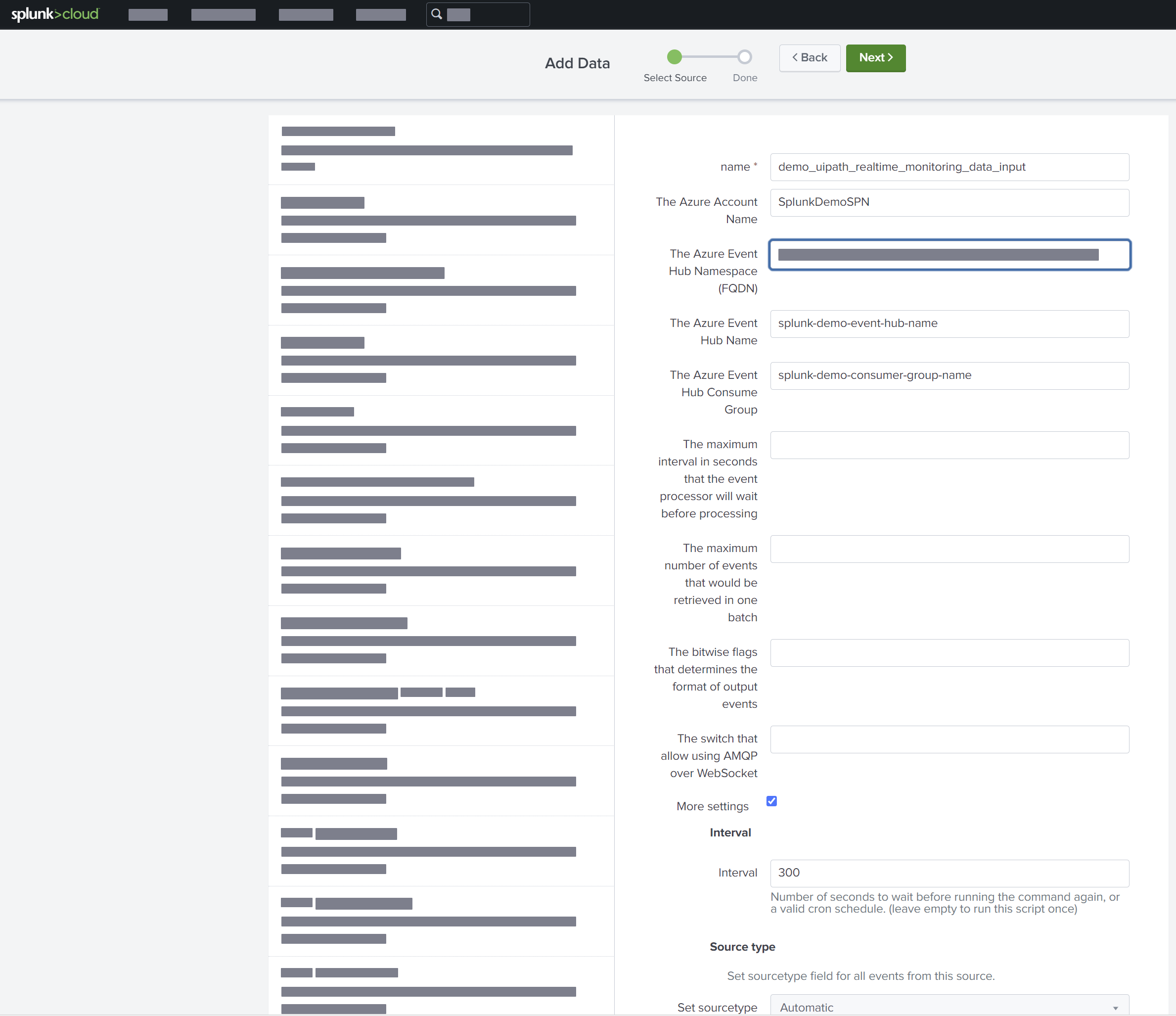
Task: Click the Done step circle
Action: click(x=745, y=57)
